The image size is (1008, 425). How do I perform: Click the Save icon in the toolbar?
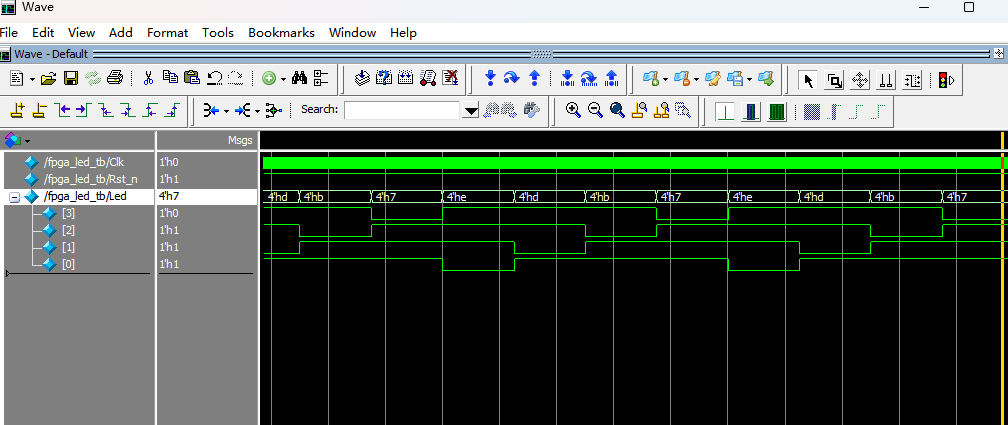(x=71, y=78)
